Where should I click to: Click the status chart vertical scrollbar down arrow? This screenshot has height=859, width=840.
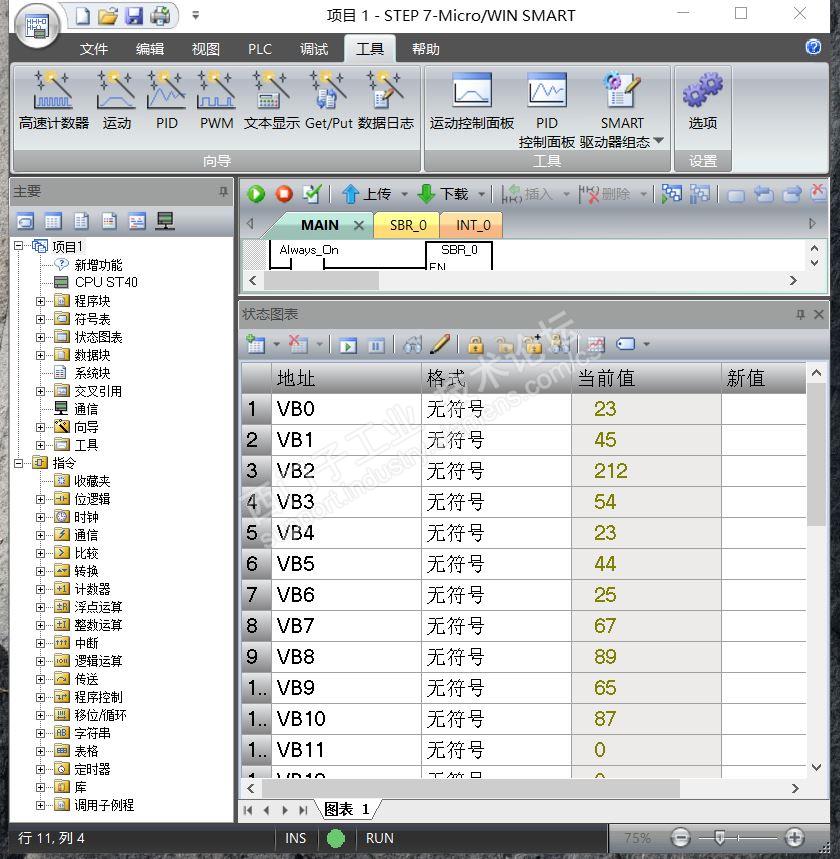point(816,767)
